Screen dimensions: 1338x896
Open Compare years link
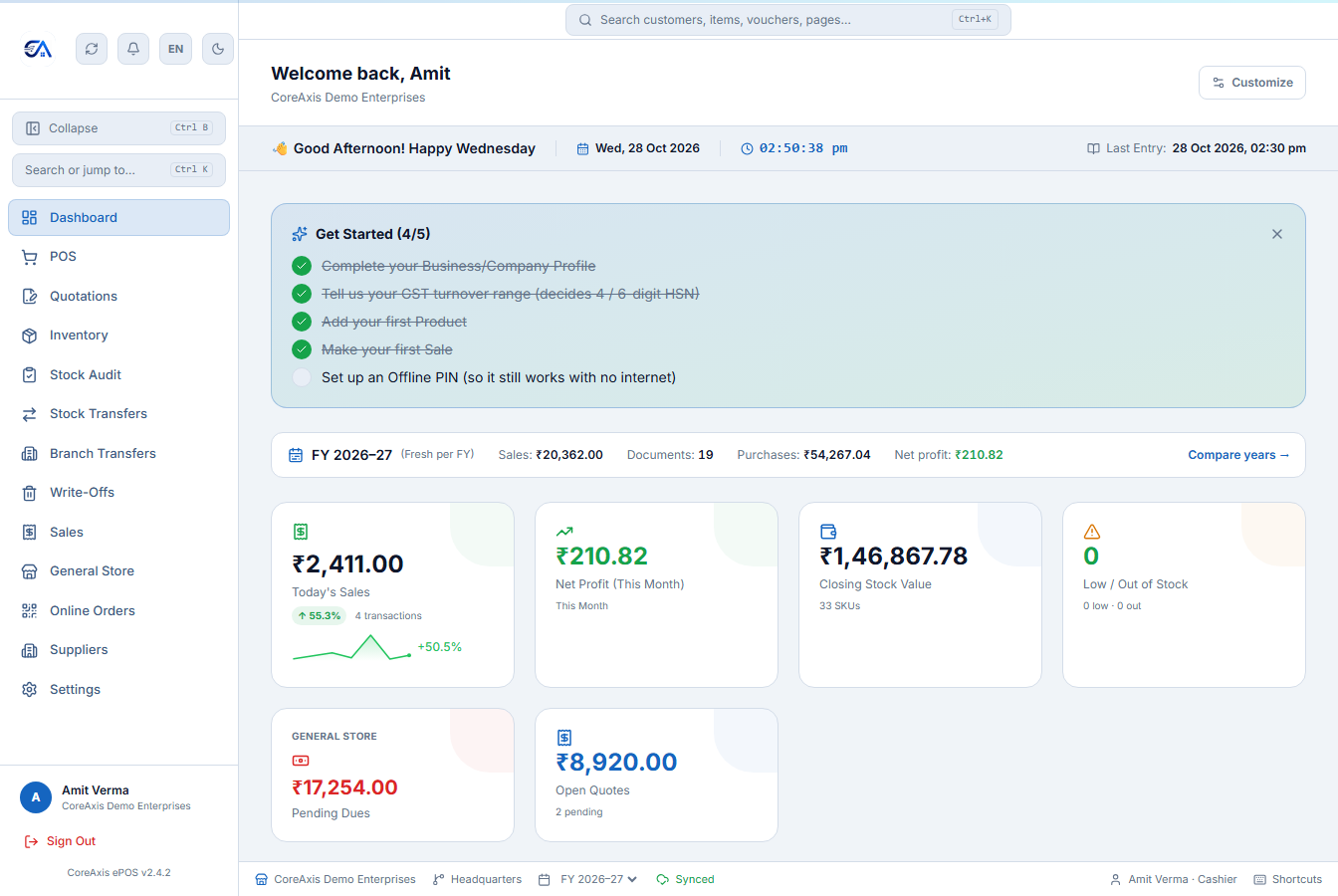[x=1238, y=455]
